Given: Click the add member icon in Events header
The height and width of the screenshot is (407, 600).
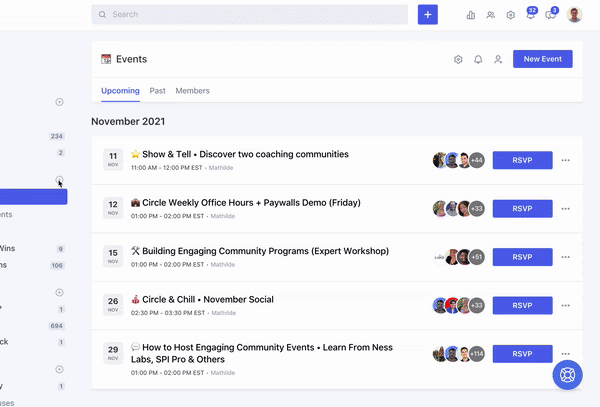Looking at the screenshot, I should click(498, 59).
